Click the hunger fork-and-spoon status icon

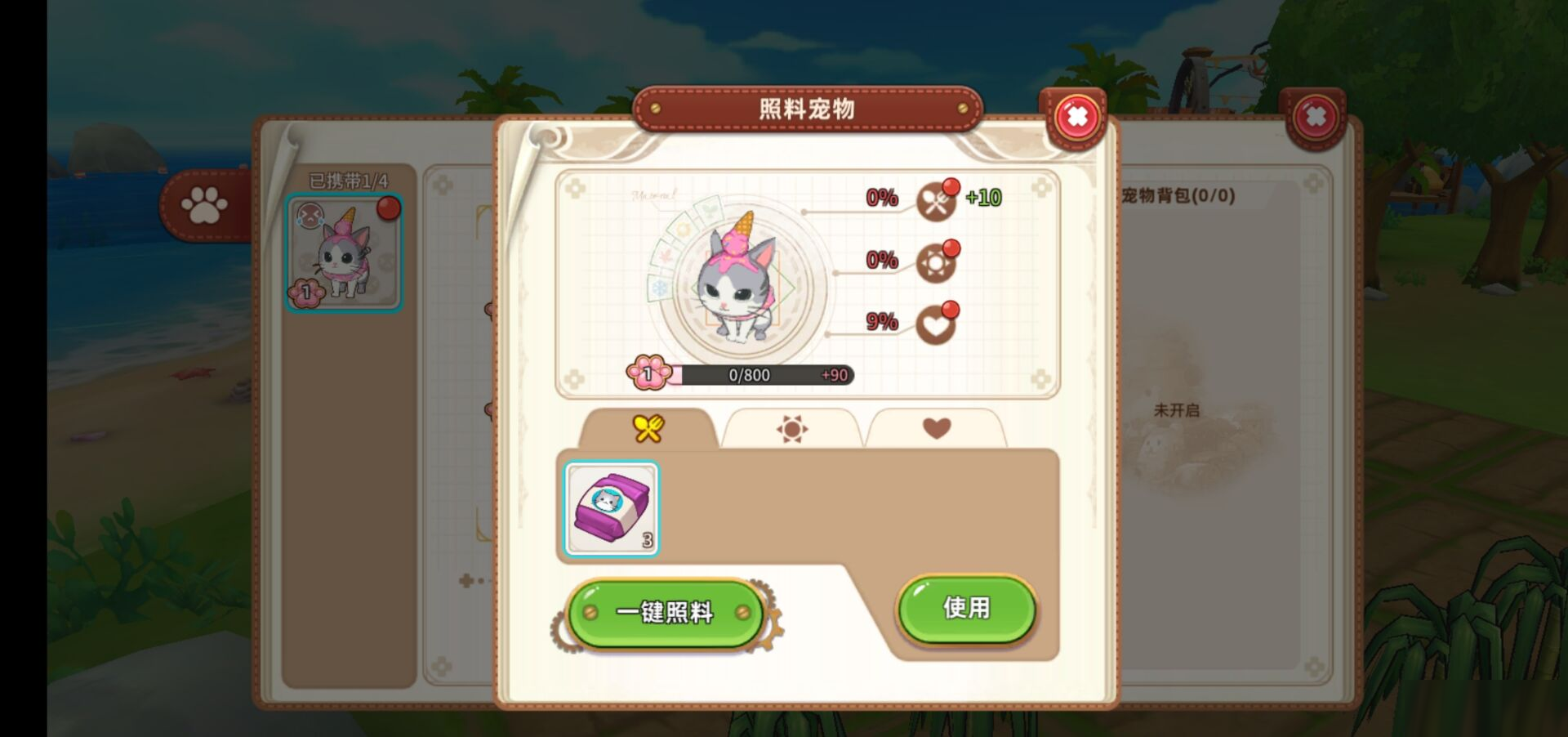pyautogui.click(x=936, y=201)
